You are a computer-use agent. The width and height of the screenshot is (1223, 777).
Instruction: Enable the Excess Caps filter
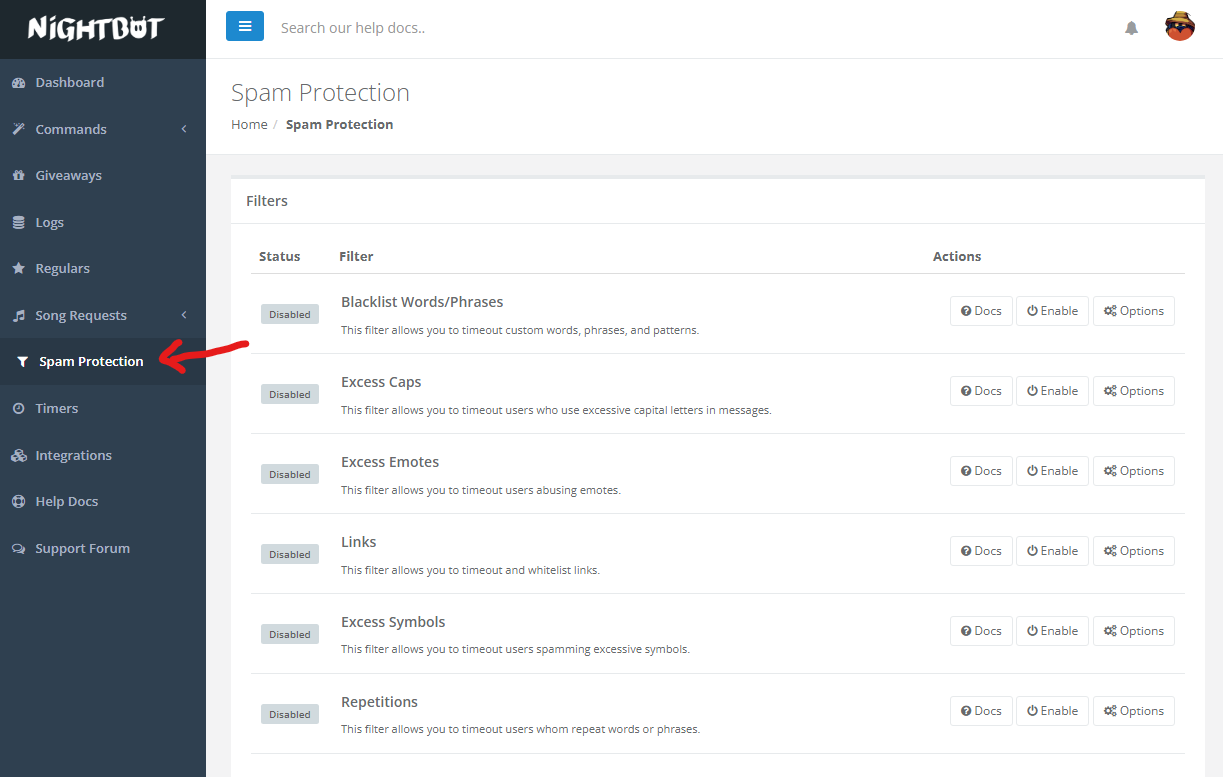coord(1052,391)
